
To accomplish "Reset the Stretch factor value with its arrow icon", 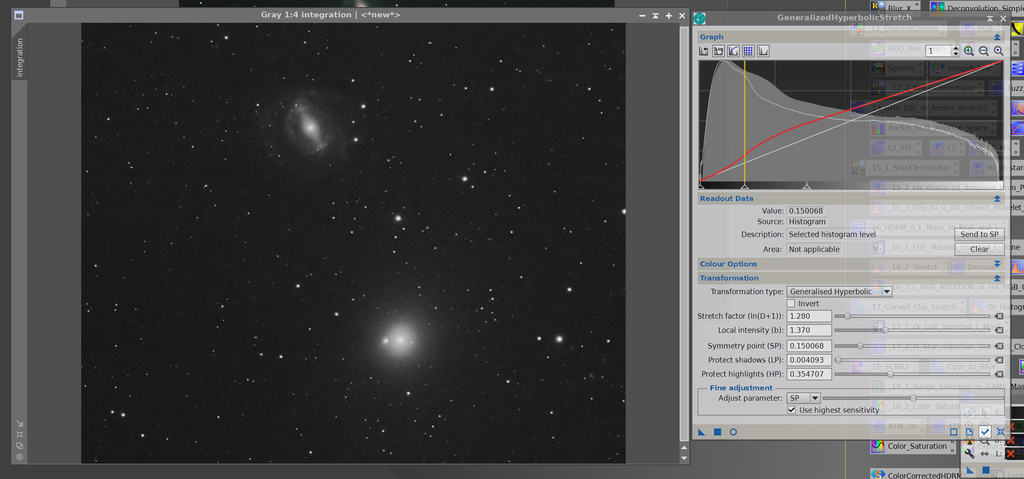I will coord(999,316).
